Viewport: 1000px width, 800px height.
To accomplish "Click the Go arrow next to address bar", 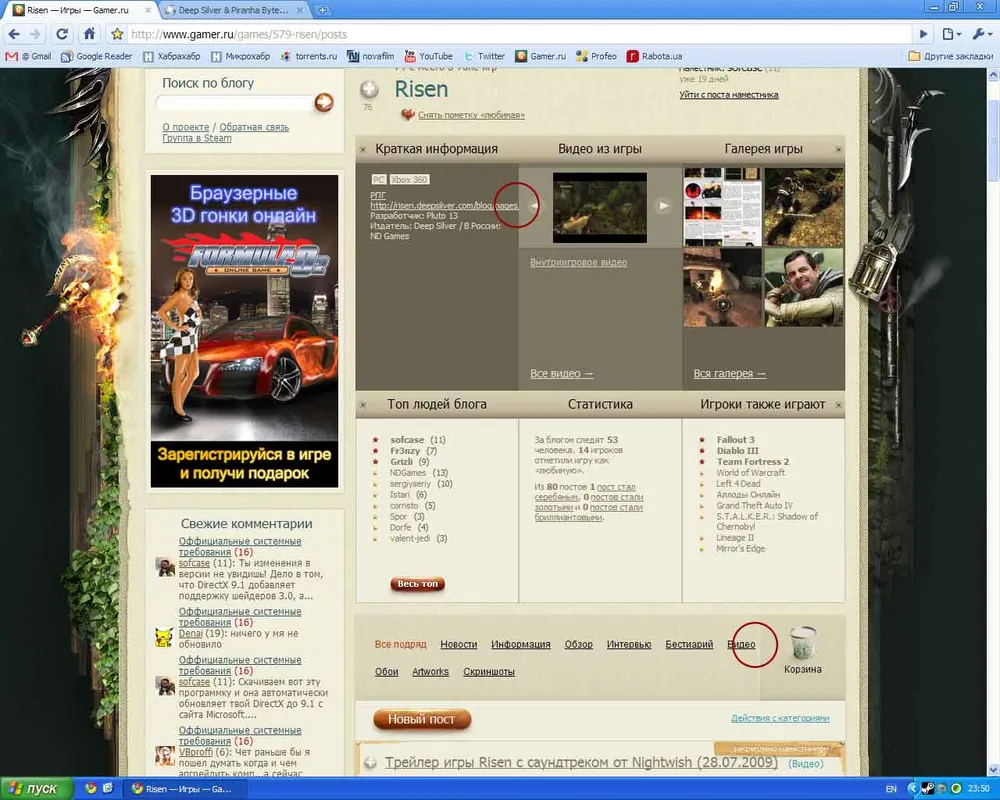I will point(923,34).
